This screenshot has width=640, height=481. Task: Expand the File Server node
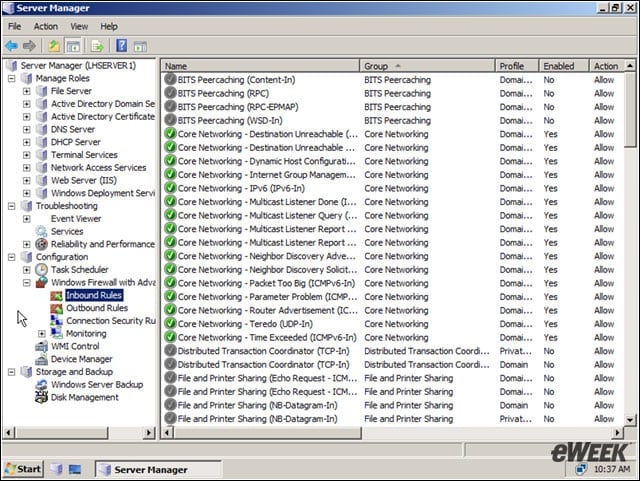coord(27,91)
